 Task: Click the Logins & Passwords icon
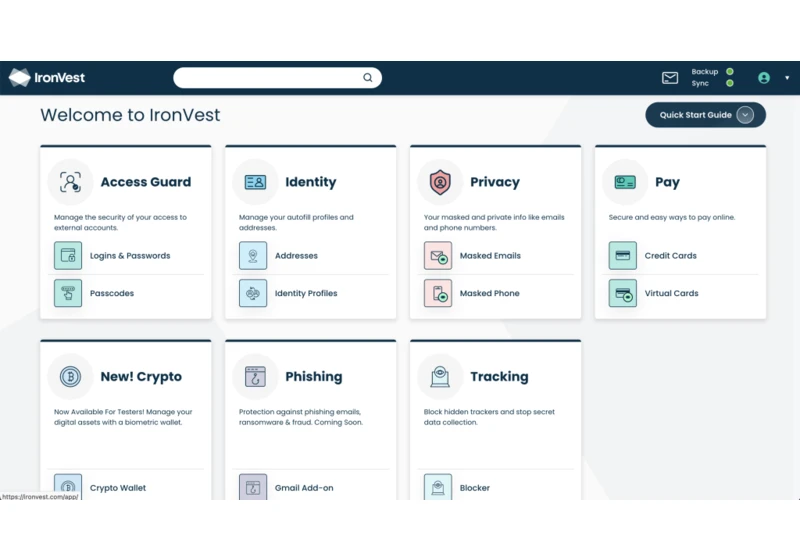coord(68,256)
